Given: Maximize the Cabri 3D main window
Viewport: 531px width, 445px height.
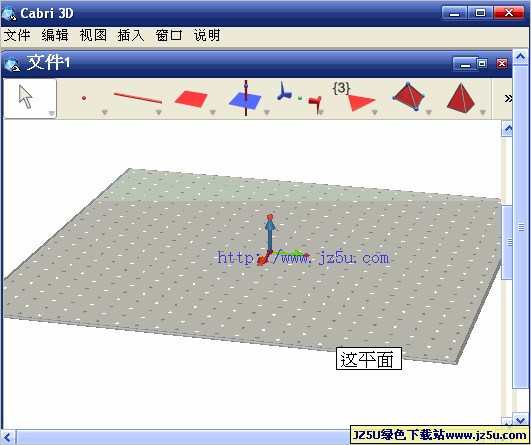Looking at the screenshot, I should pyautogui.click(x=480, y=13).
